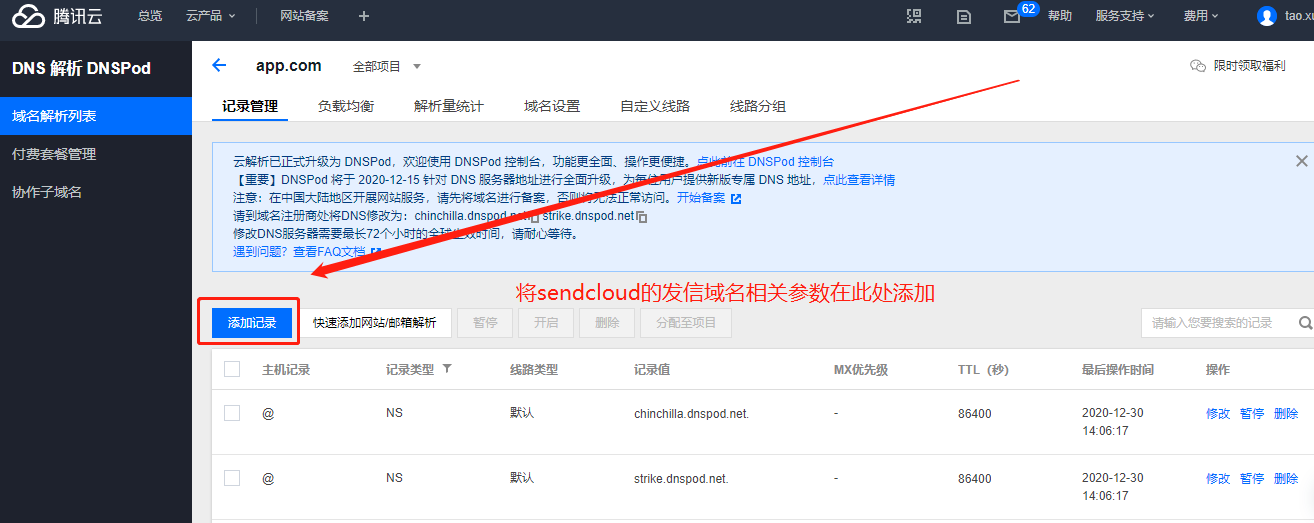This screenshot has width=1314, height=523.
Task: Go back using the blue arrow
Action: 220,66
